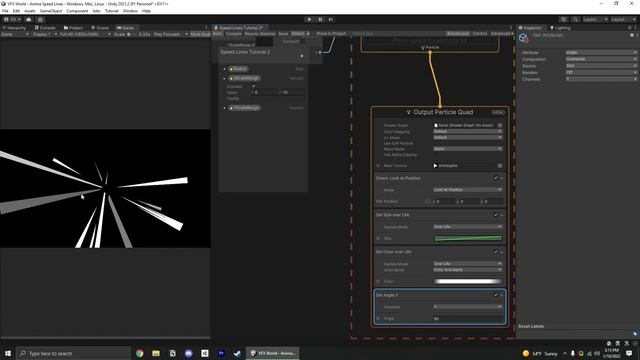Click Save in the VFX Graph toolbar

click(x=283, y=34)
